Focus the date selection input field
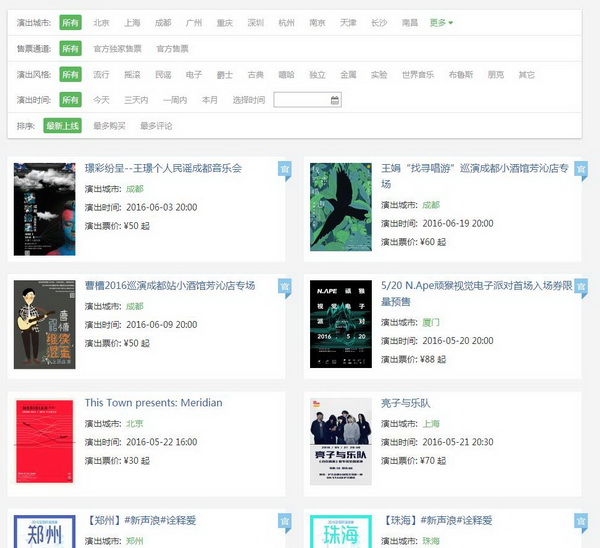600x548 pixels. 307,100
